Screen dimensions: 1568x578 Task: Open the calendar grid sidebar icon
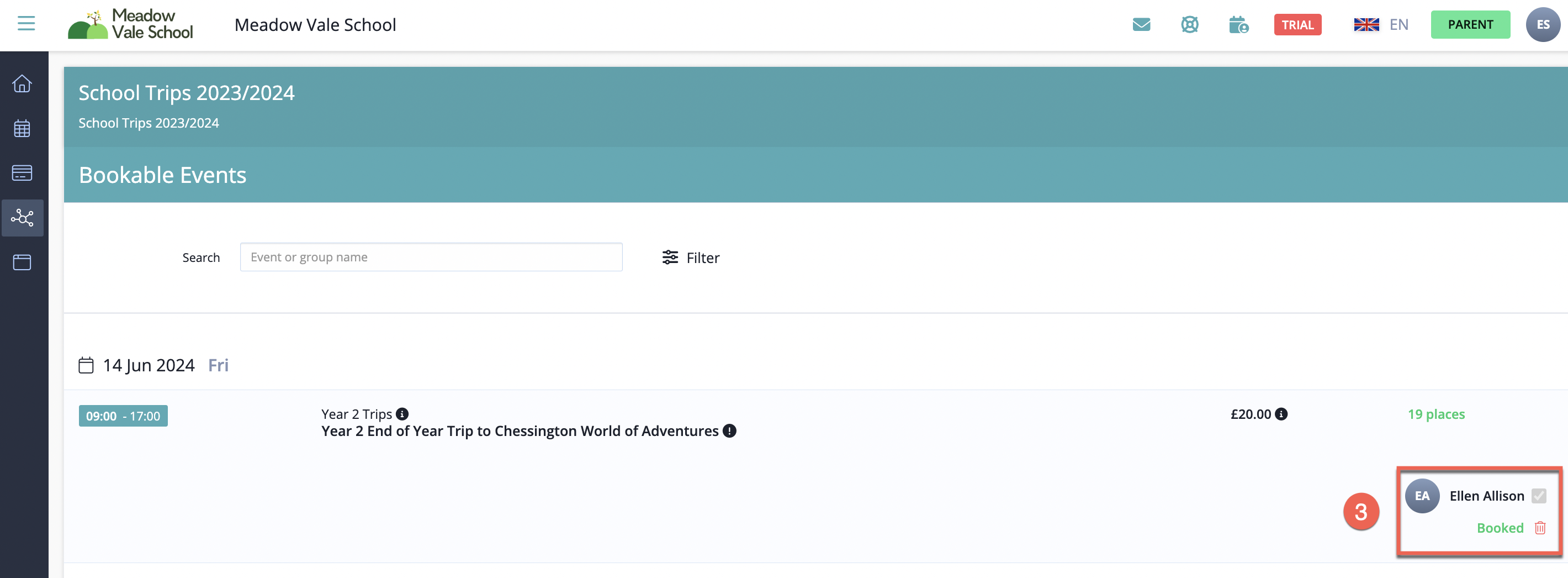click(22, 129)
